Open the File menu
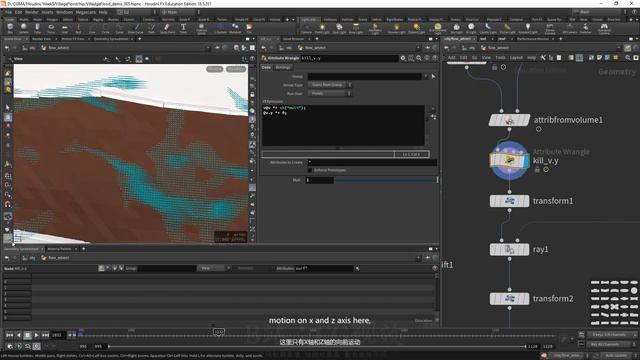The width and height of the screenshot is (640, 360). click(9, 12)
